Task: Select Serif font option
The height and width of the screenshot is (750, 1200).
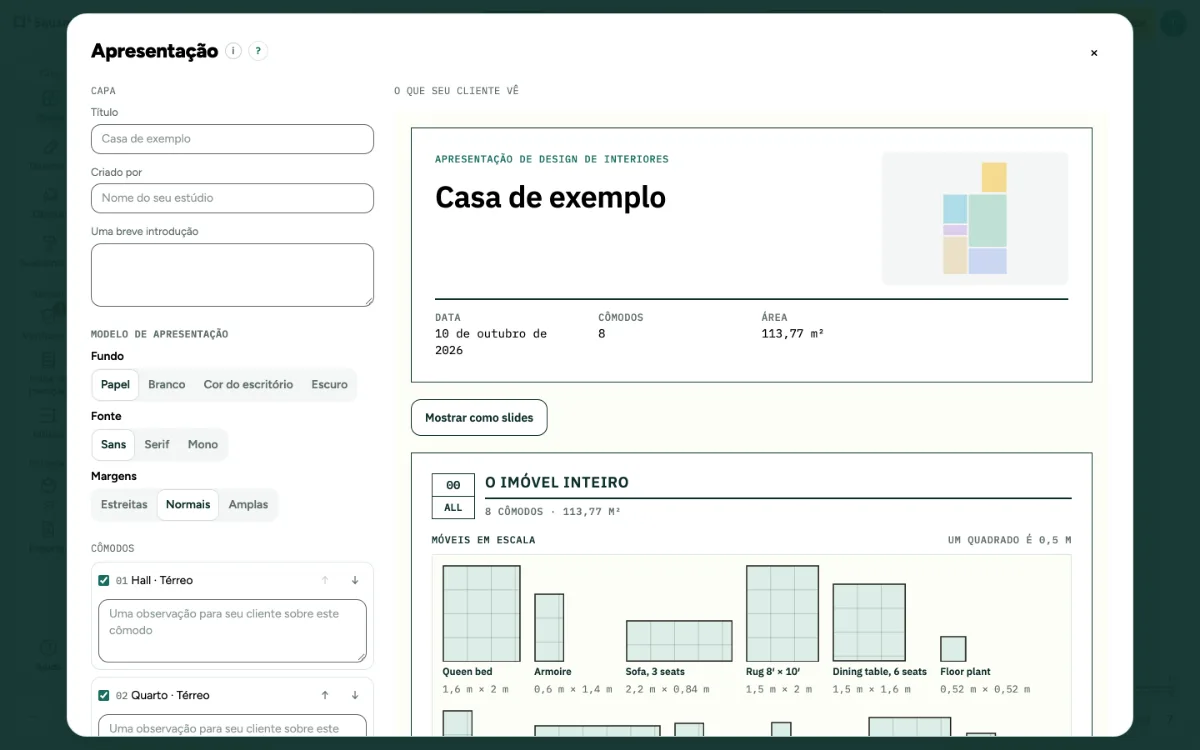Action: pyautogui.click(x=157, y=445)
